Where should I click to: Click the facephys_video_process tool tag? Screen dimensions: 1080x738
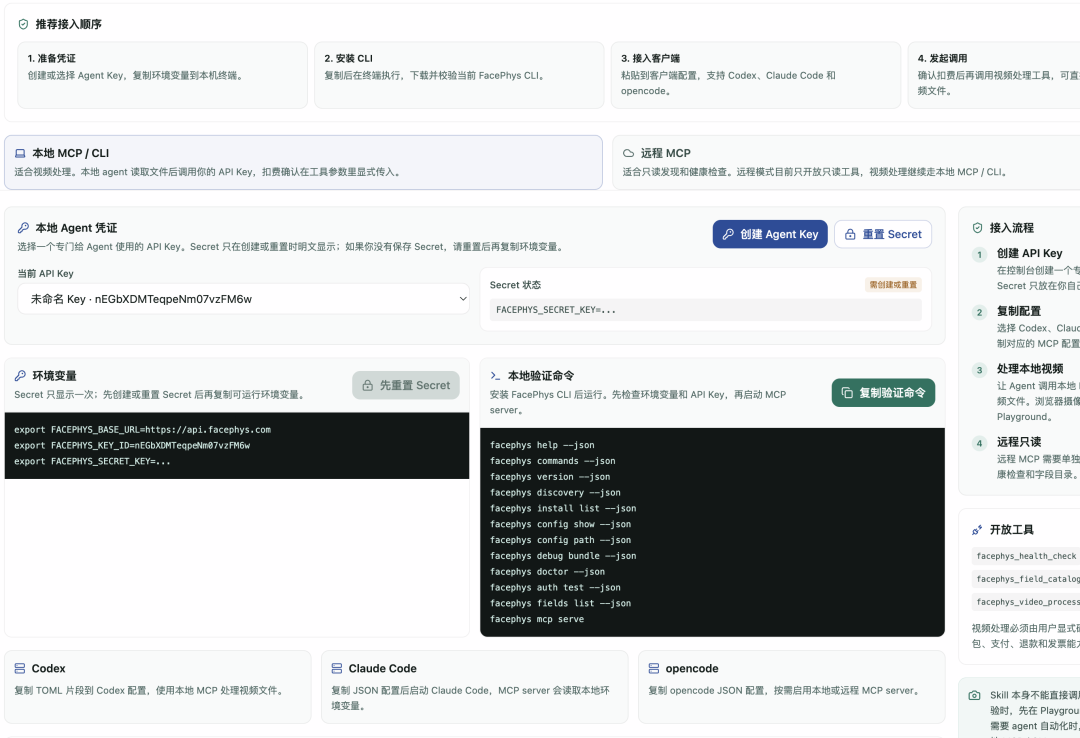coord(1026,602)
